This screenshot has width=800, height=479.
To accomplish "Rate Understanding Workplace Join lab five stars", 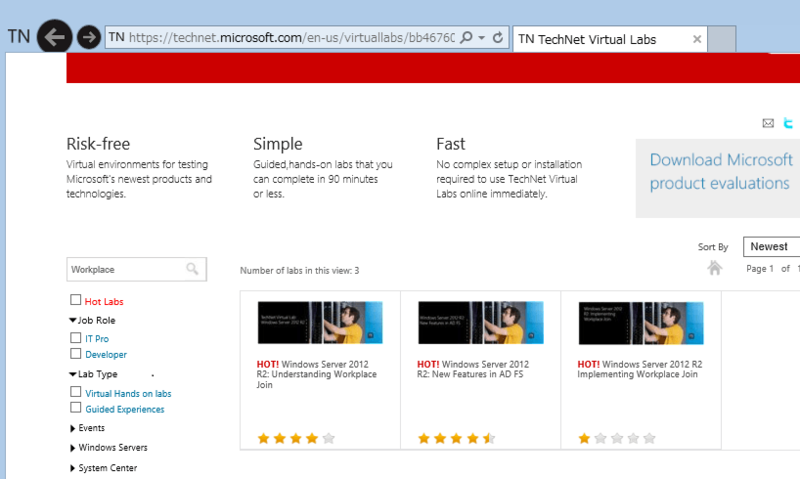I will pos(329,438).
